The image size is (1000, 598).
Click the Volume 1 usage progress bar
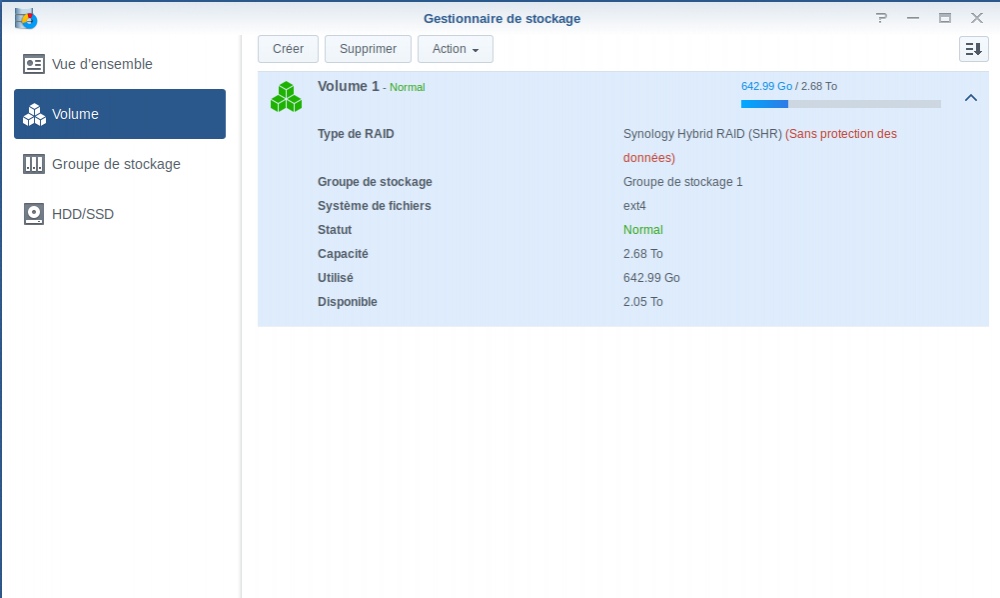(x=840, y=104)
